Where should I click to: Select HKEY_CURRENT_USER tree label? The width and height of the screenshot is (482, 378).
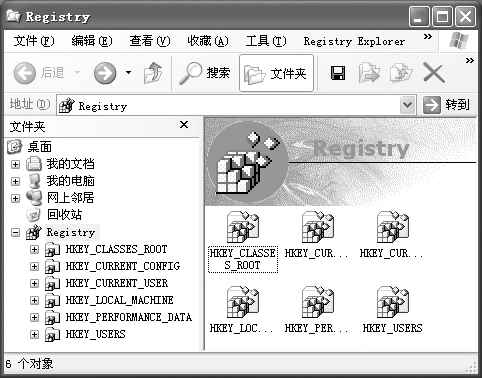click(117, 283)
